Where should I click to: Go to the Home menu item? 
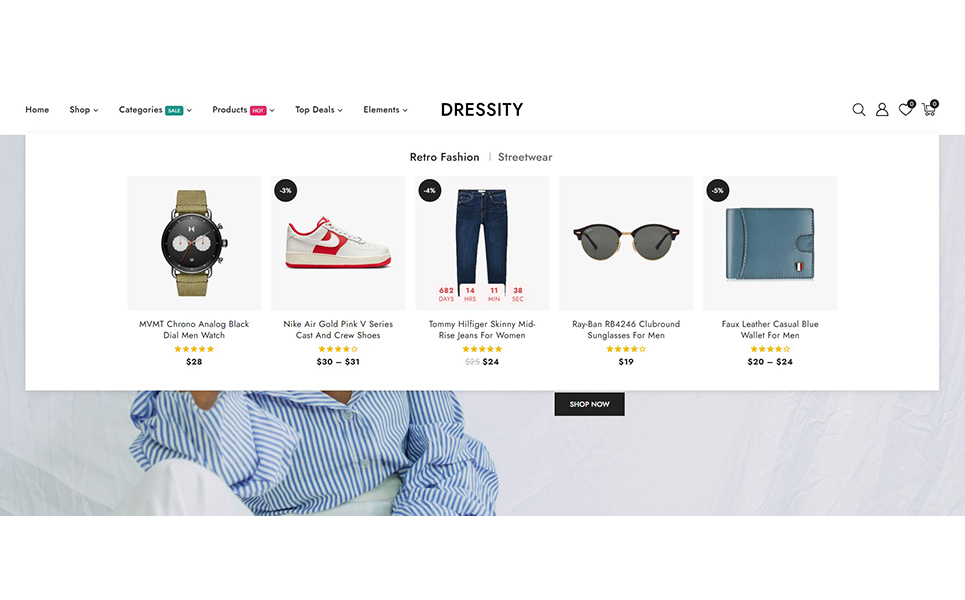point(37,110)
